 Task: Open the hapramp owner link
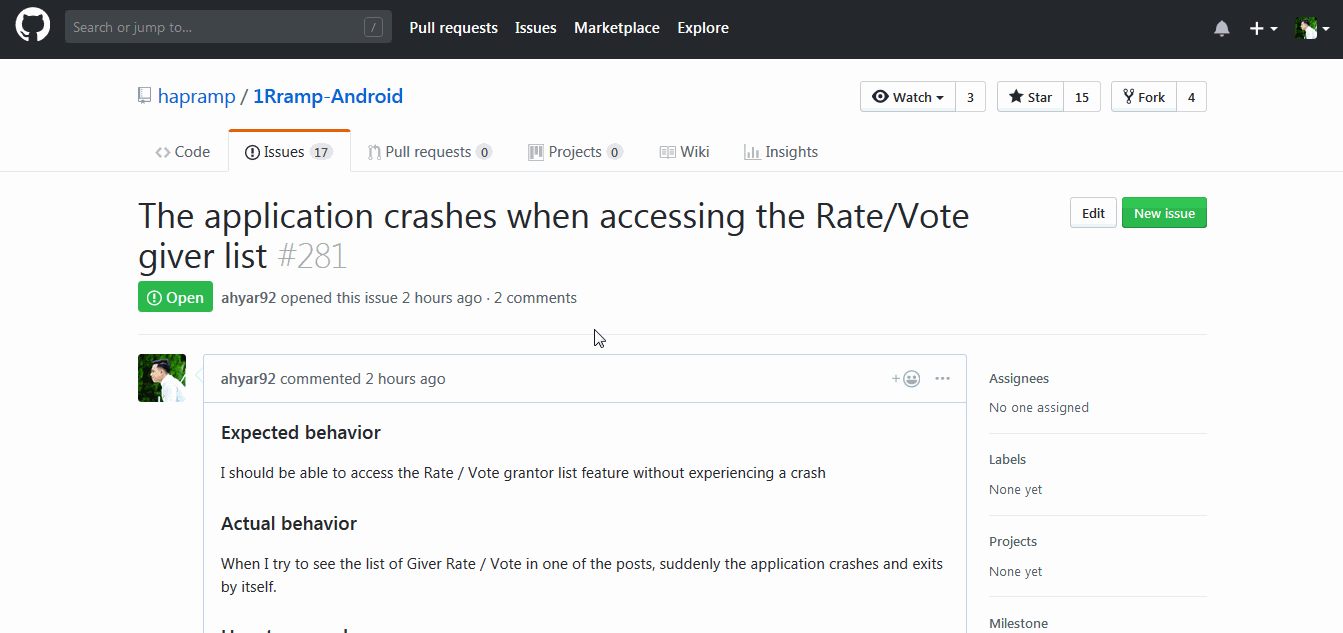click(x=197, y=97)
